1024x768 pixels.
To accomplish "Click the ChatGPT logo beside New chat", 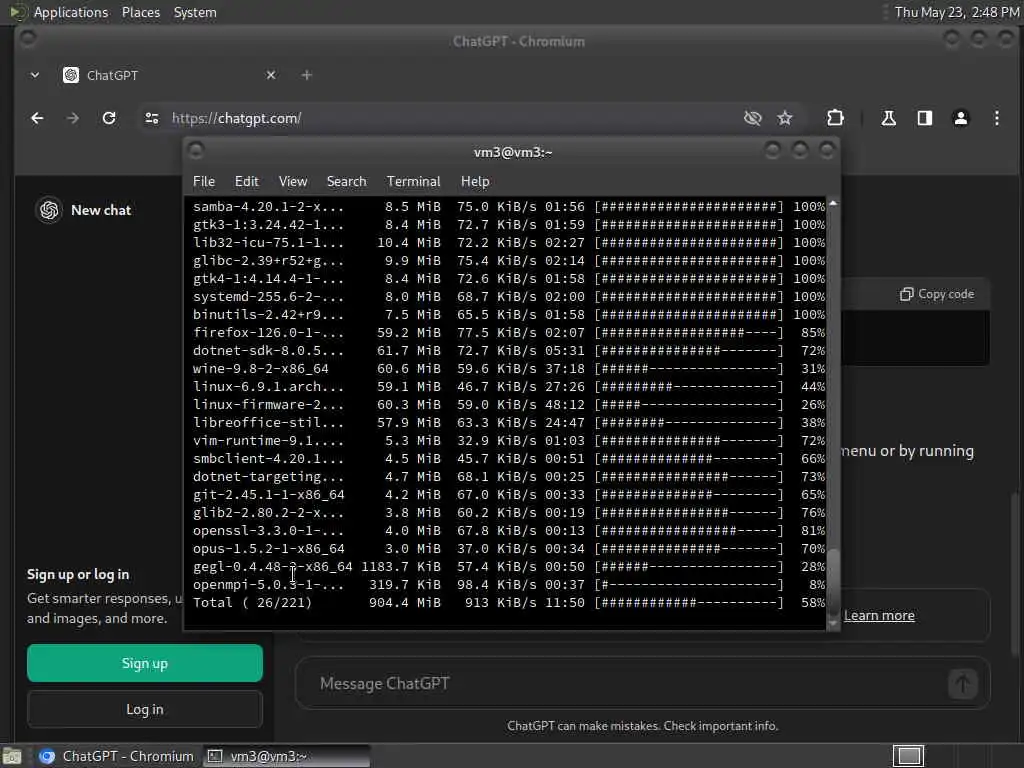I will (49, 210).
